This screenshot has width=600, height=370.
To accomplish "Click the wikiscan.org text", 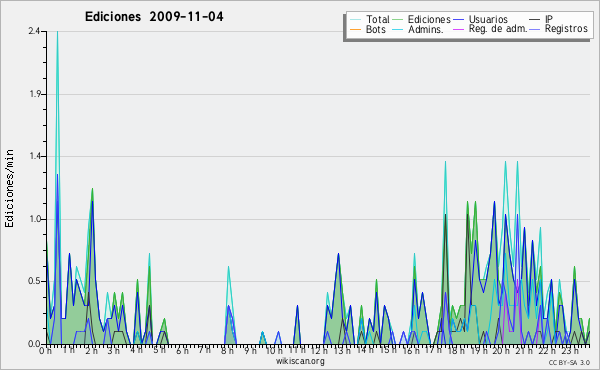I will click(x=300, y=361).
